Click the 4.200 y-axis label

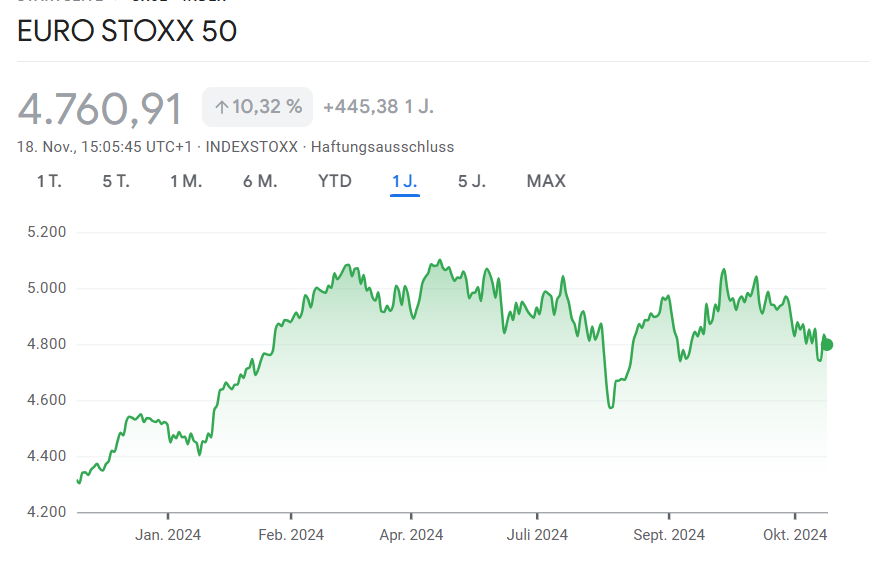tap(47, 511)
